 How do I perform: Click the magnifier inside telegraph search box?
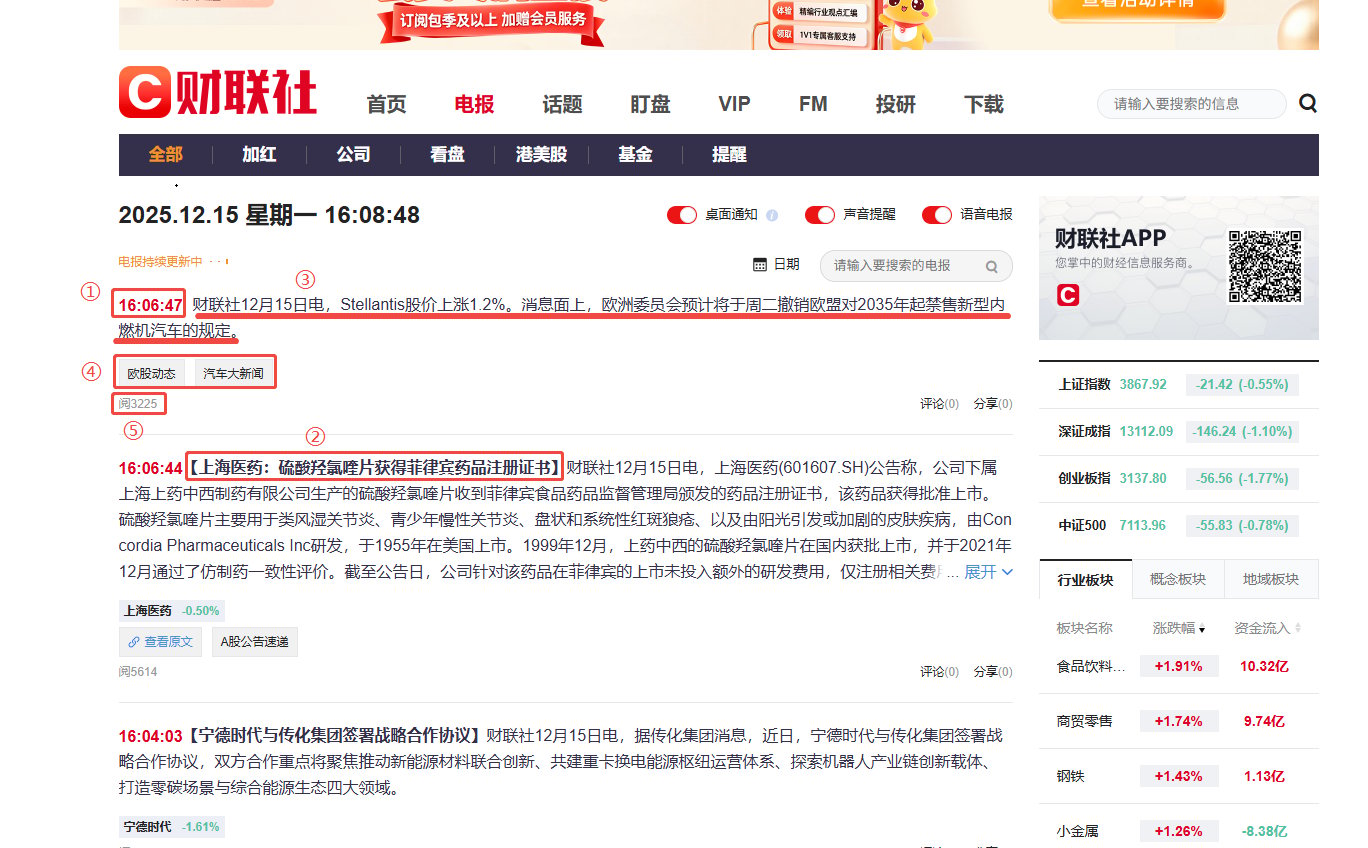coord(992,266)
